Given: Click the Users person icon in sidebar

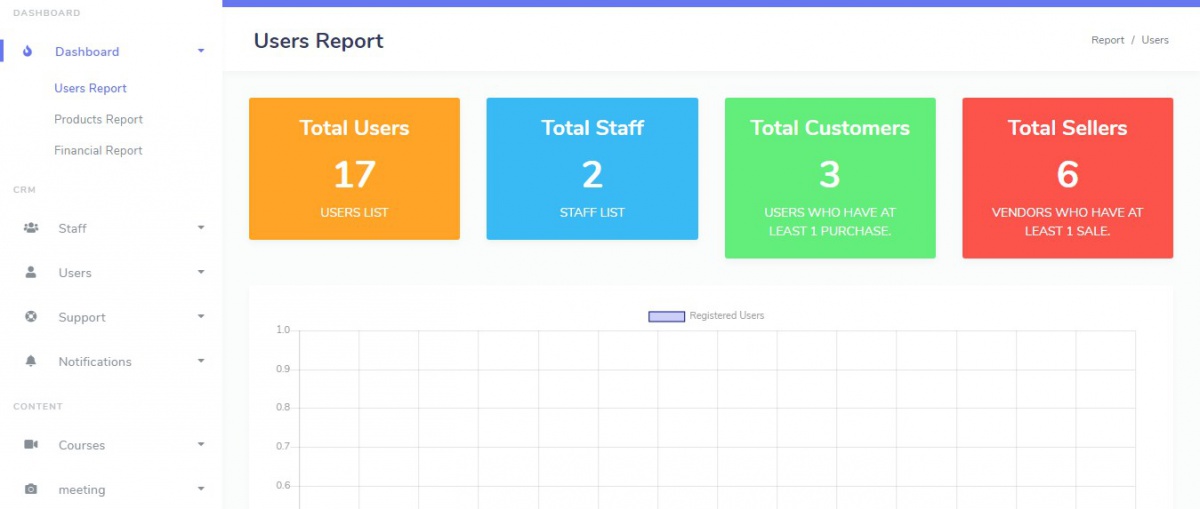Looking at the screenshot, I should tap(31, 272).
